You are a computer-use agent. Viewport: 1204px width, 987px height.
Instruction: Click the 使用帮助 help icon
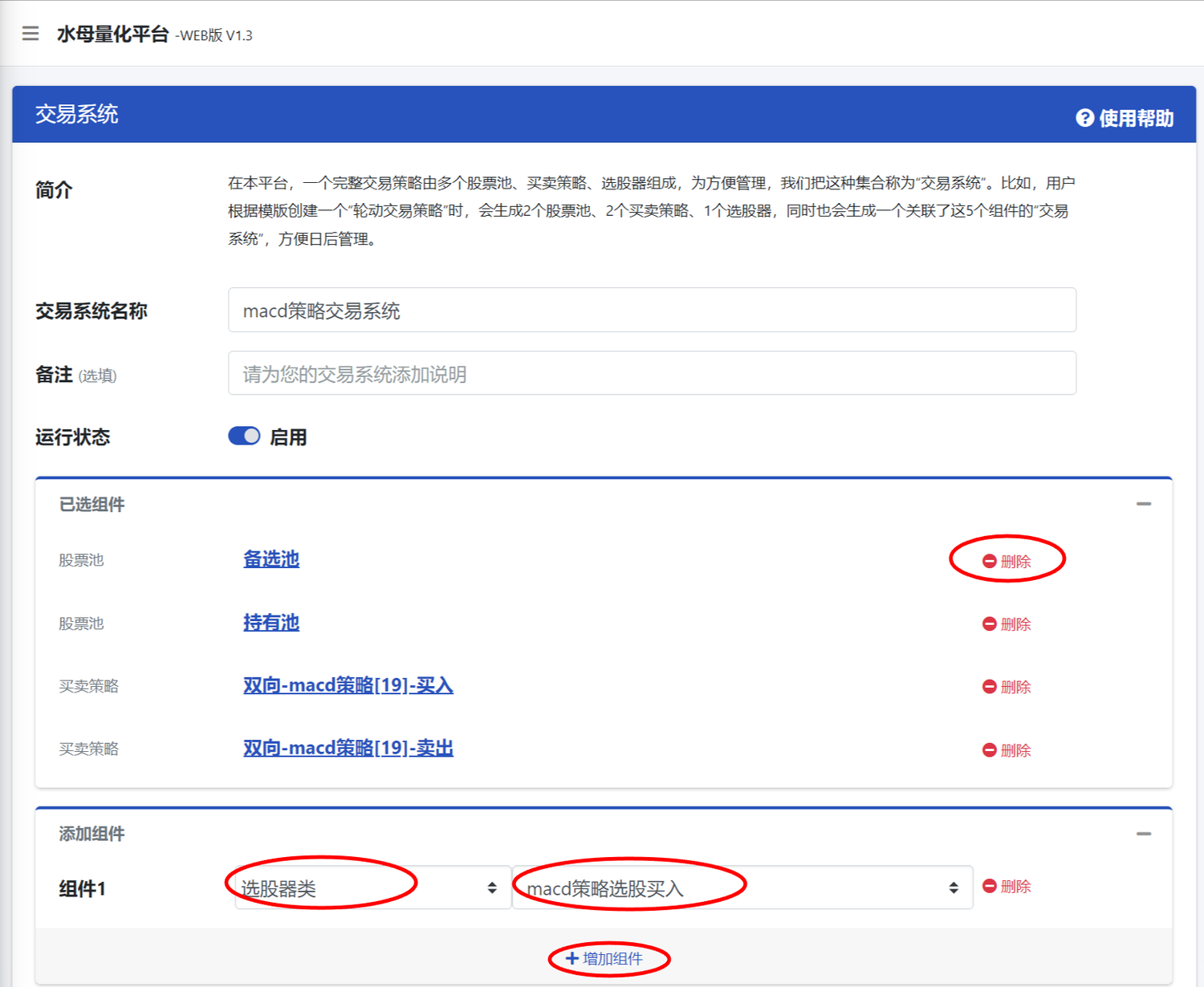(x=1084, y=118)
